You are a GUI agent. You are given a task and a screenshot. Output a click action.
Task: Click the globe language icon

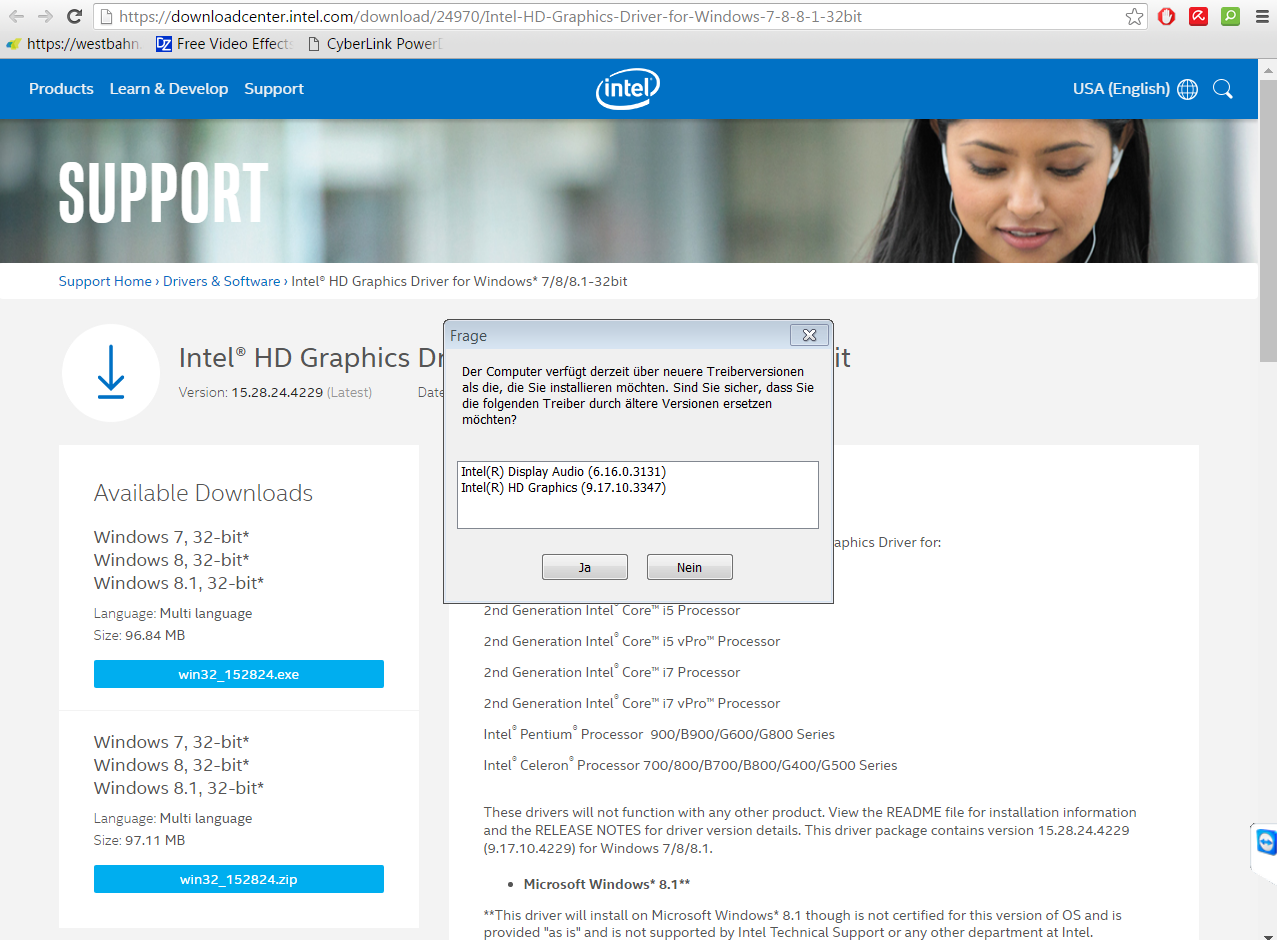[1188, 89]
